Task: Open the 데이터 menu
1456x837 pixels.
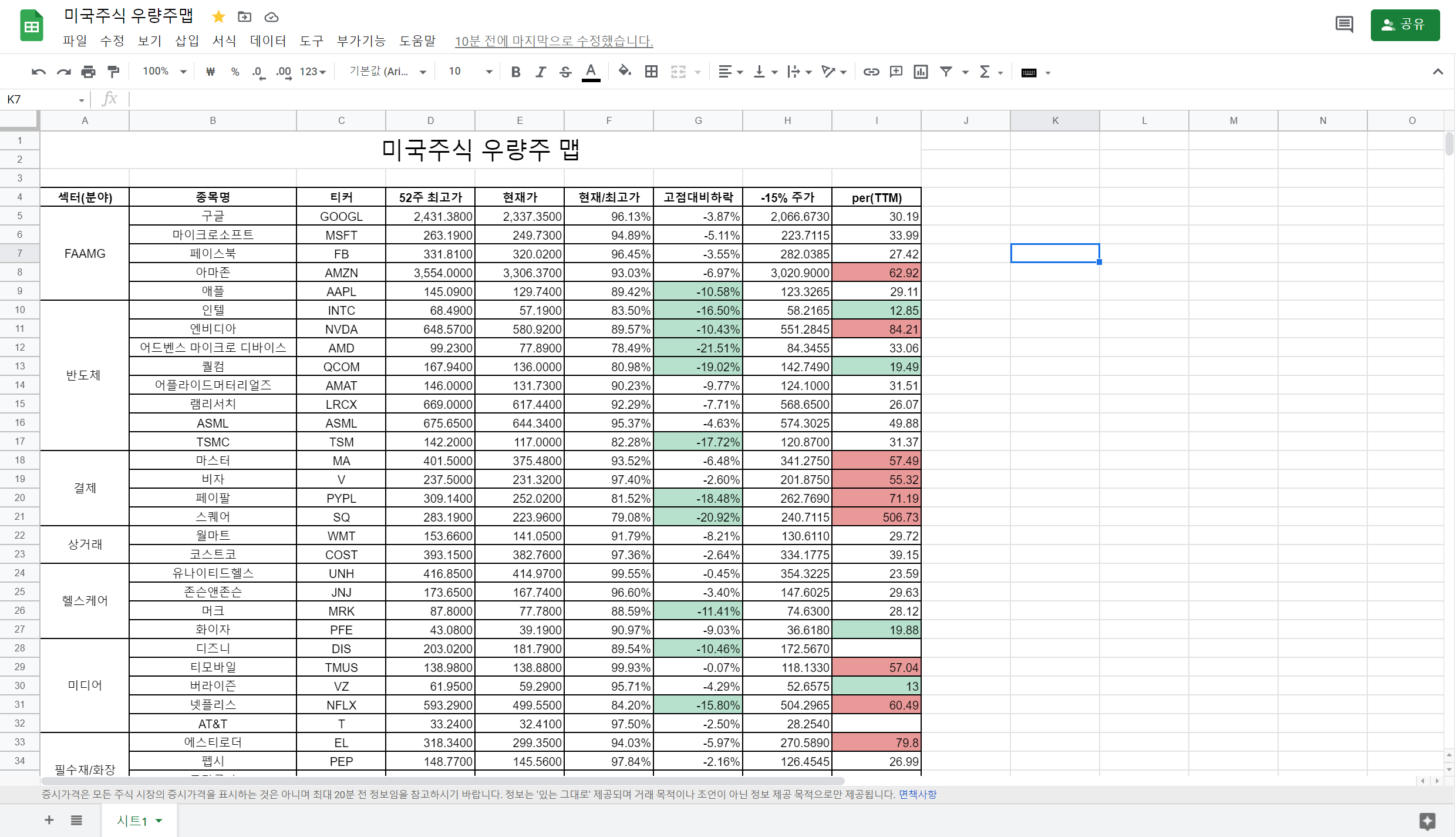Action: [268, 41]
